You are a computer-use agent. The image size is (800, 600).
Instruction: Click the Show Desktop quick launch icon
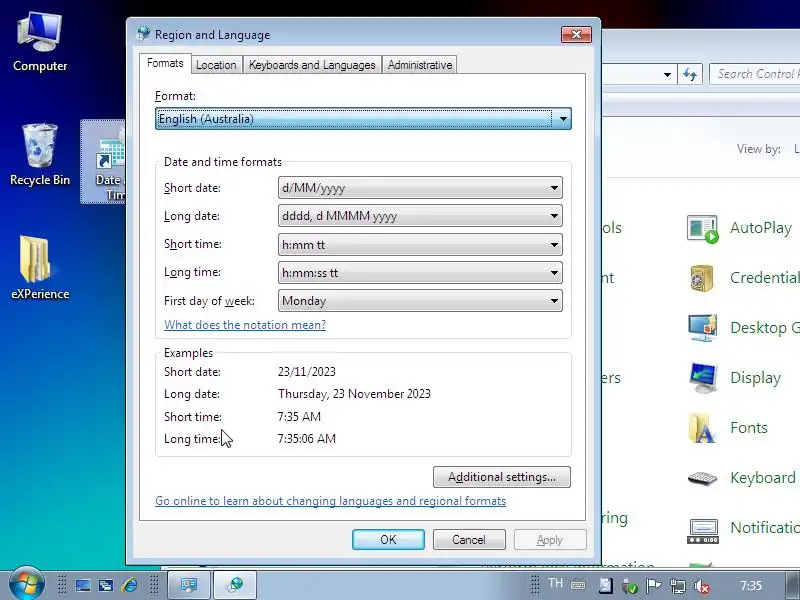point(83,585)
